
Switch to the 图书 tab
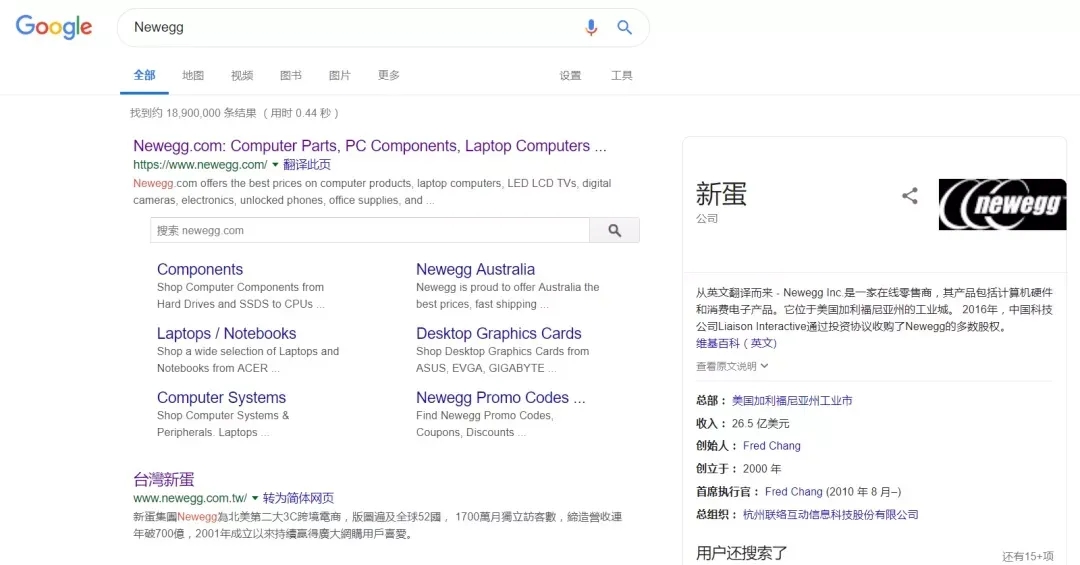pos(291,75)
